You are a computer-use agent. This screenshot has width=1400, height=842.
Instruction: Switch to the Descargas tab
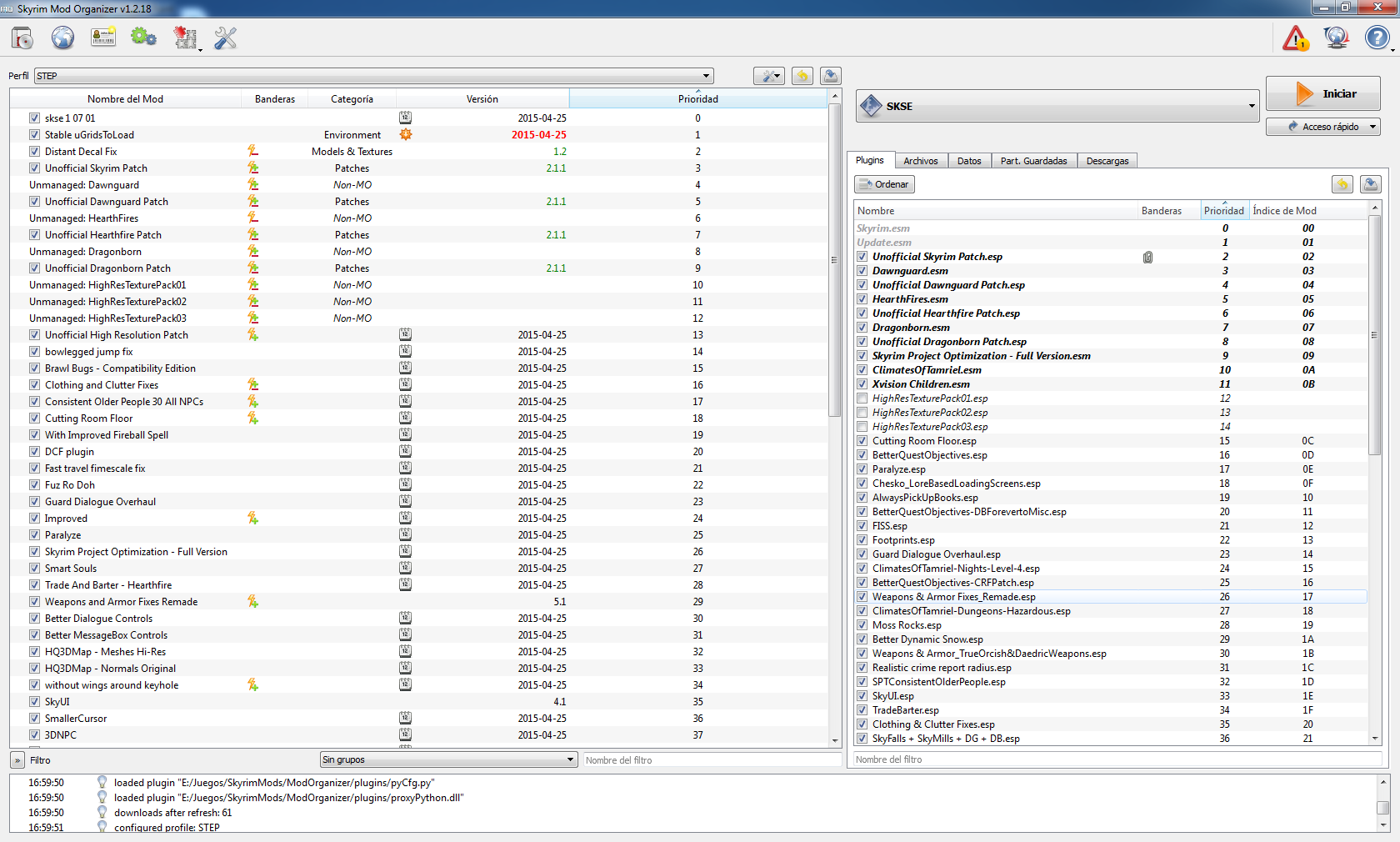(1107, 161)
